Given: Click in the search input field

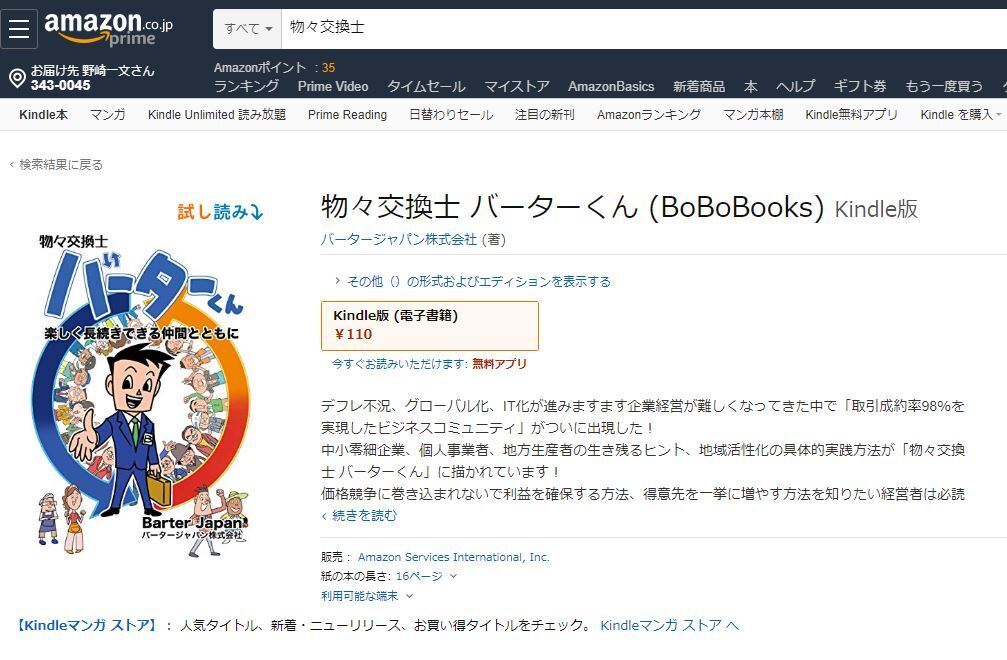Looking at the screenshot, I should [x=640, y=28].
